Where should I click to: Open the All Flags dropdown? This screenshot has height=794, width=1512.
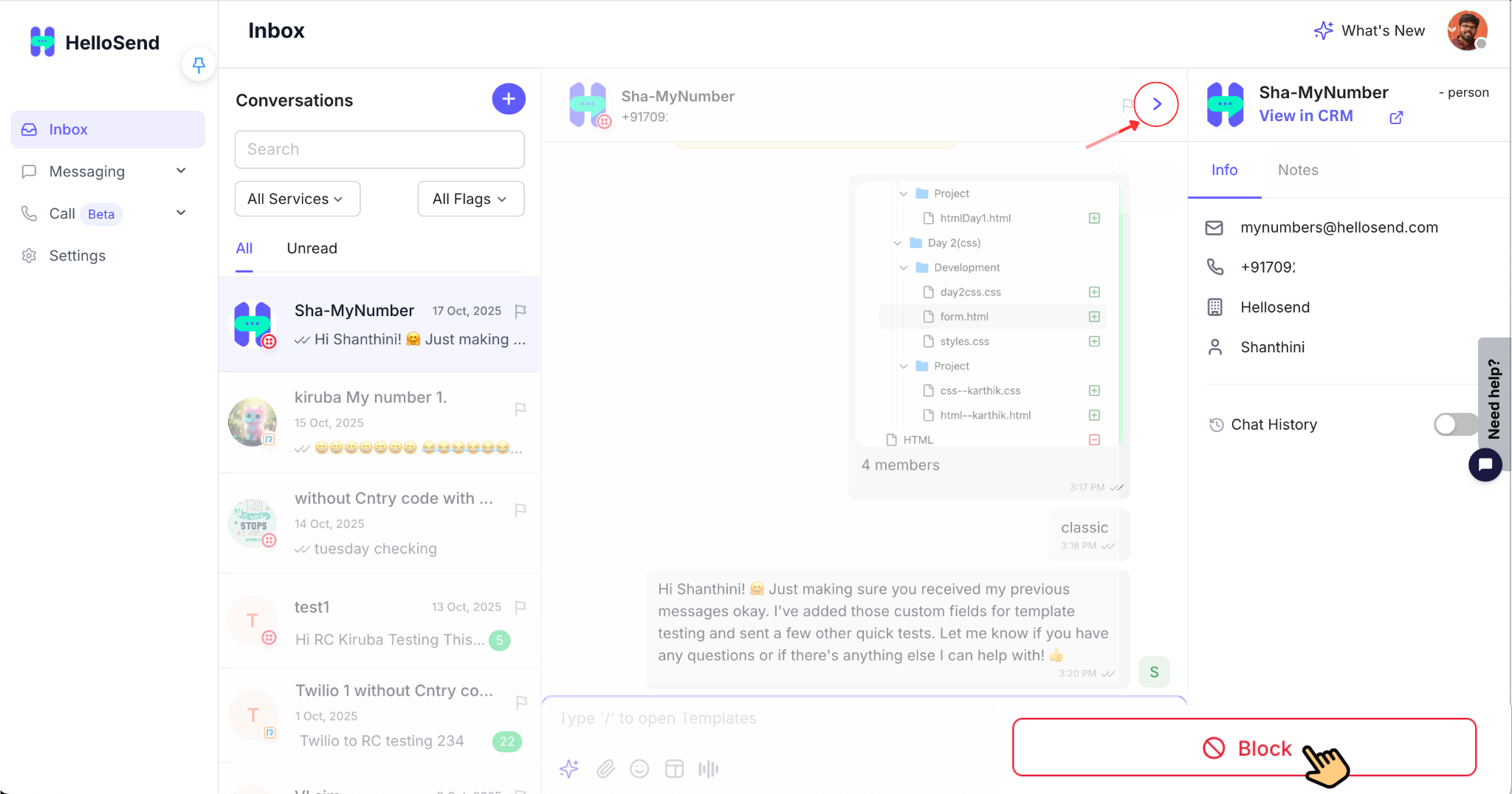click(470, 199)
